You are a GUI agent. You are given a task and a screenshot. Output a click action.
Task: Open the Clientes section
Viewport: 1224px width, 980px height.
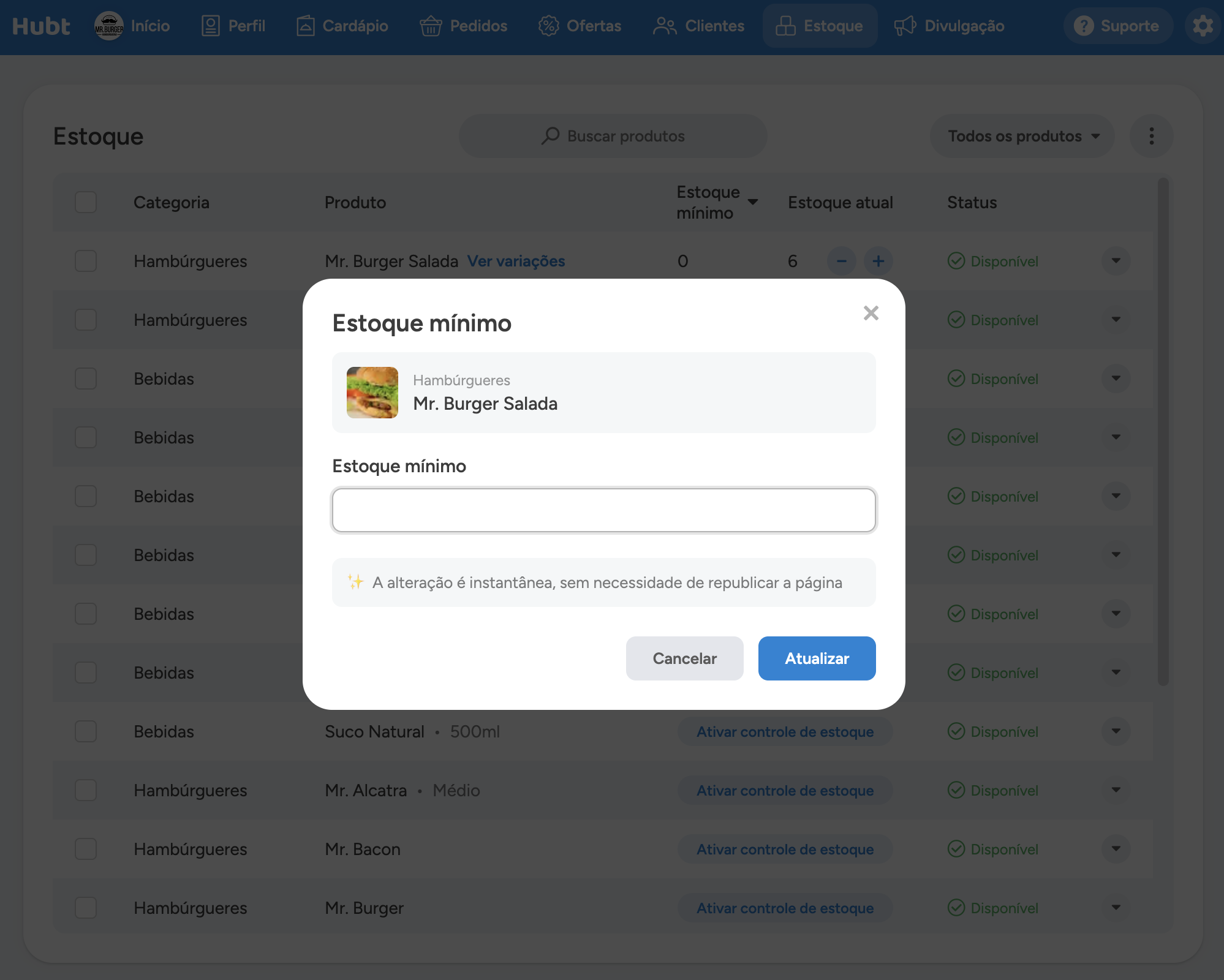[x=698, y=26]
